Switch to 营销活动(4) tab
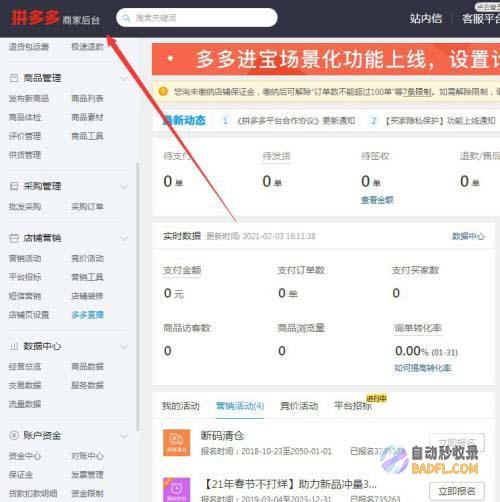This screenshot has width=500, height=502. (240, 406)
